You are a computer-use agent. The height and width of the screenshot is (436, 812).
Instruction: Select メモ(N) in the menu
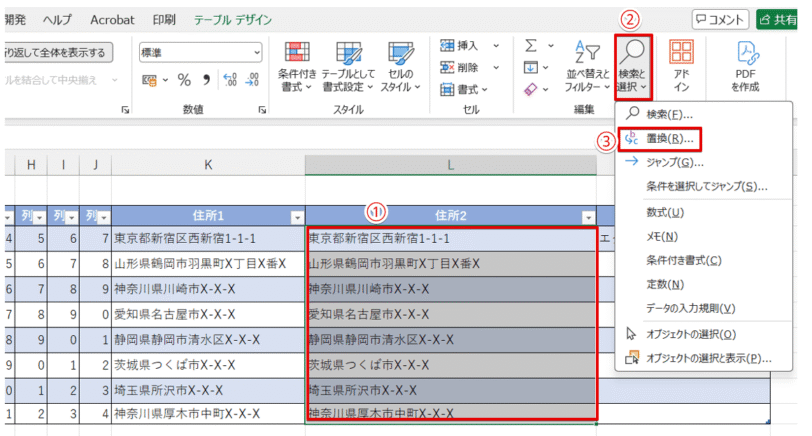tap(703, 237)
